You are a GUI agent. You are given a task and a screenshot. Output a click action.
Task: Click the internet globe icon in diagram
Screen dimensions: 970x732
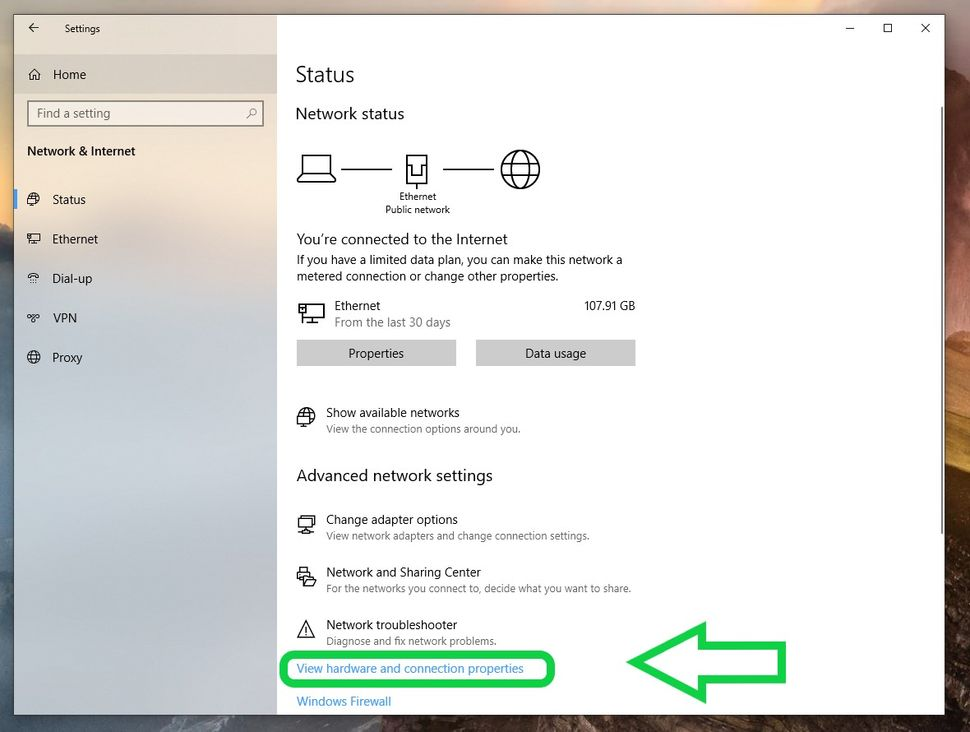coord(520,169)
